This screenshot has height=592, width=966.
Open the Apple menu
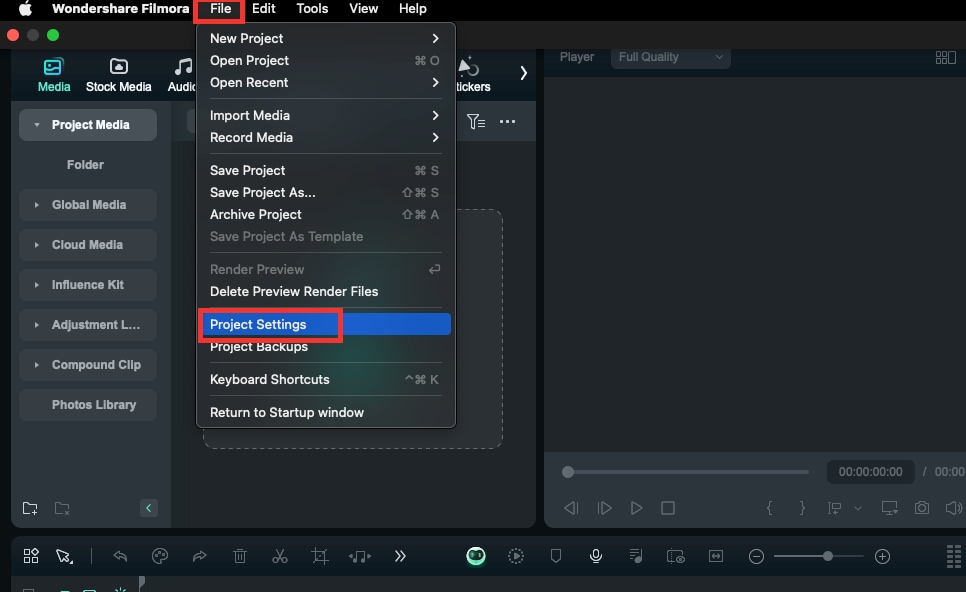25,9
